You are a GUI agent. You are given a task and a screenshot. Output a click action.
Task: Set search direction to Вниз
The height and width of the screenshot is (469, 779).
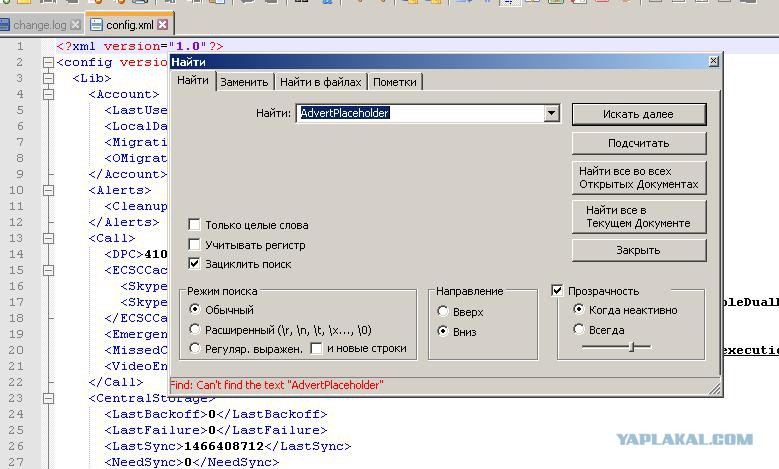443,331
